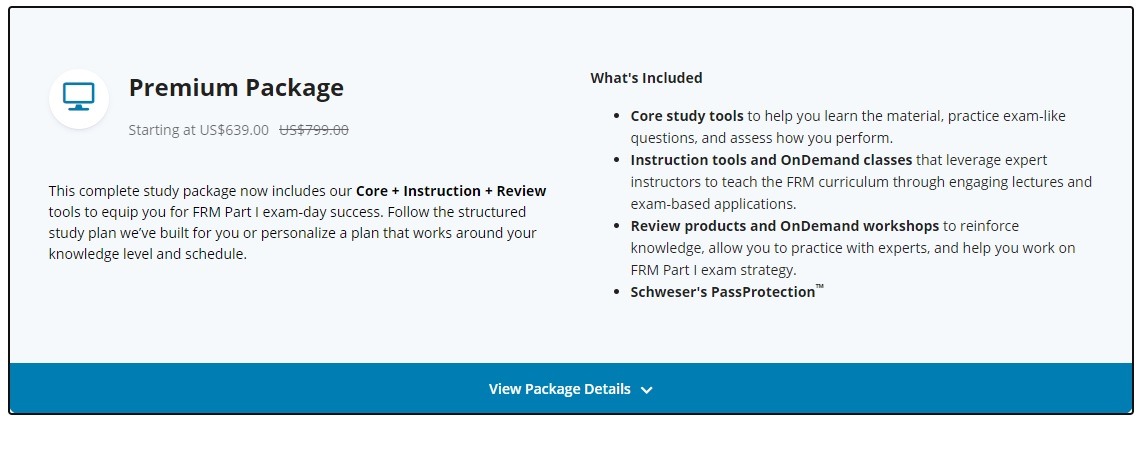Image resolution: width=1143 pixels, height=452 pixels.
Task: Select the Core study tools bullet text
Action: 687,116
